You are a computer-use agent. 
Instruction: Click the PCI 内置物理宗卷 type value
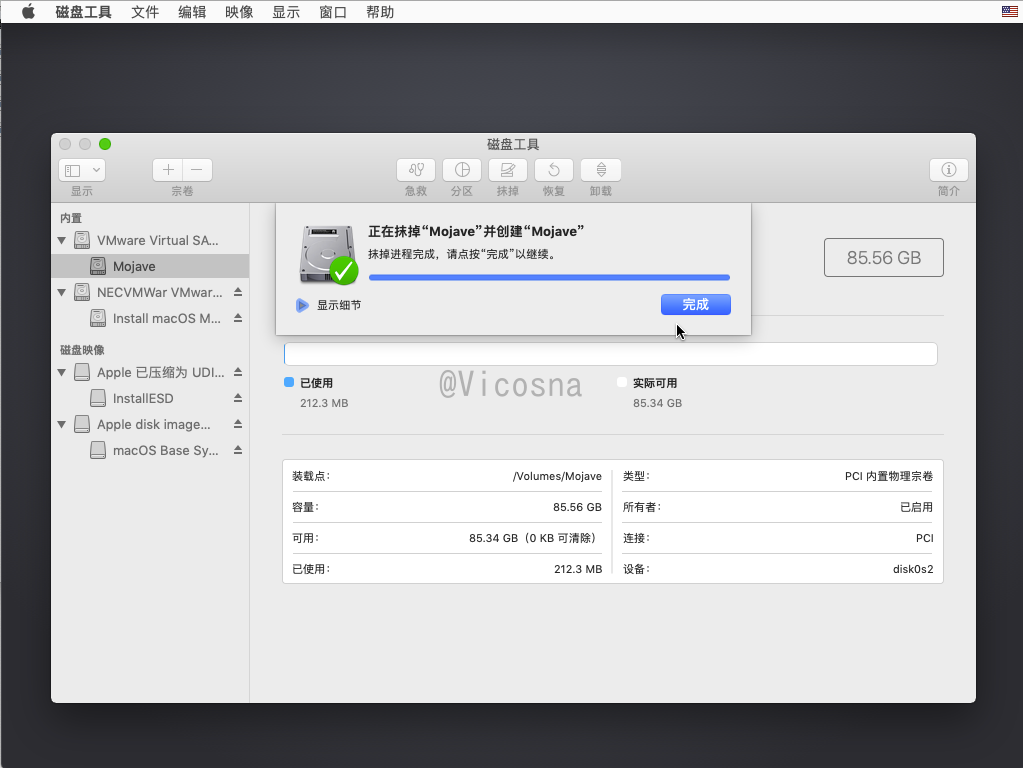(889, 476)
